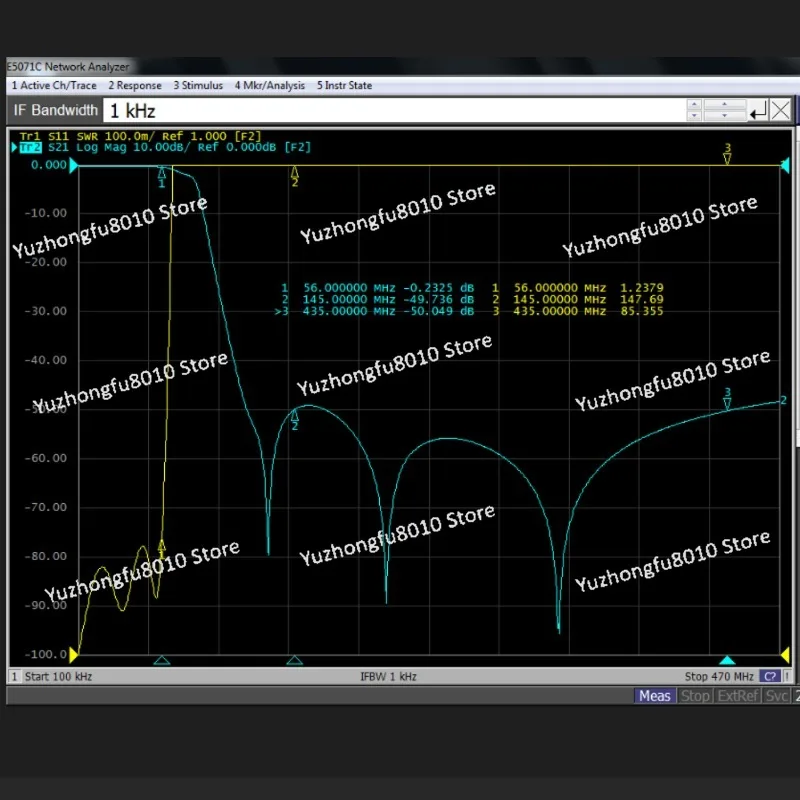Image resolution: width=800 pixels, height=800 pixels.
Task: Click the yellow reference arrow at -100.0
Action: [73, 655]
